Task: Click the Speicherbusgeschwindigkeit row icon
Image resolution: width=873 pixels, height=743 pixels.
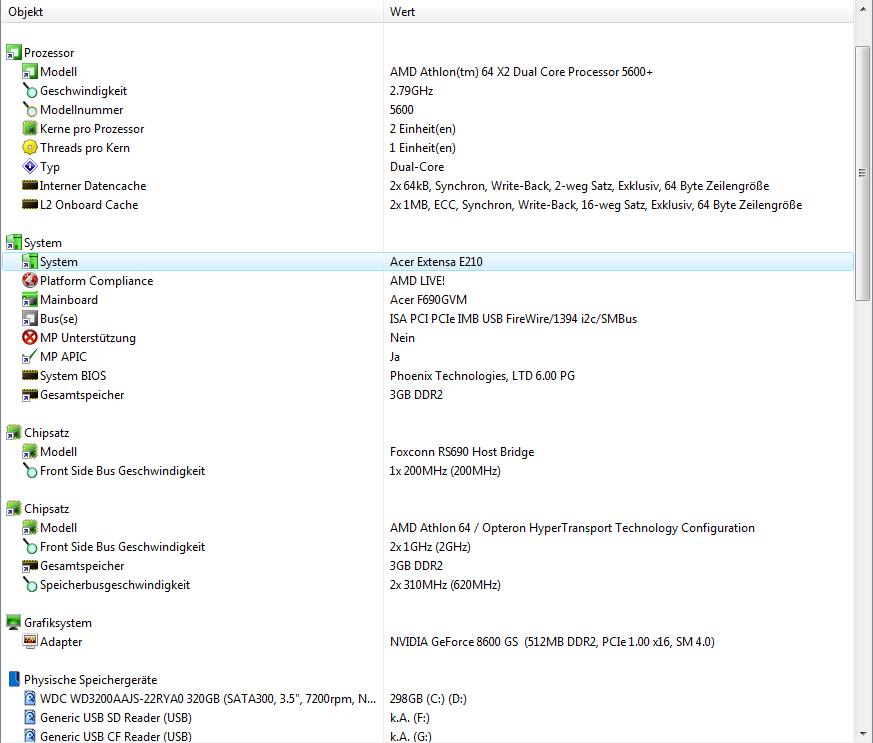Action: pyautogui.click(x=30, y=584)
